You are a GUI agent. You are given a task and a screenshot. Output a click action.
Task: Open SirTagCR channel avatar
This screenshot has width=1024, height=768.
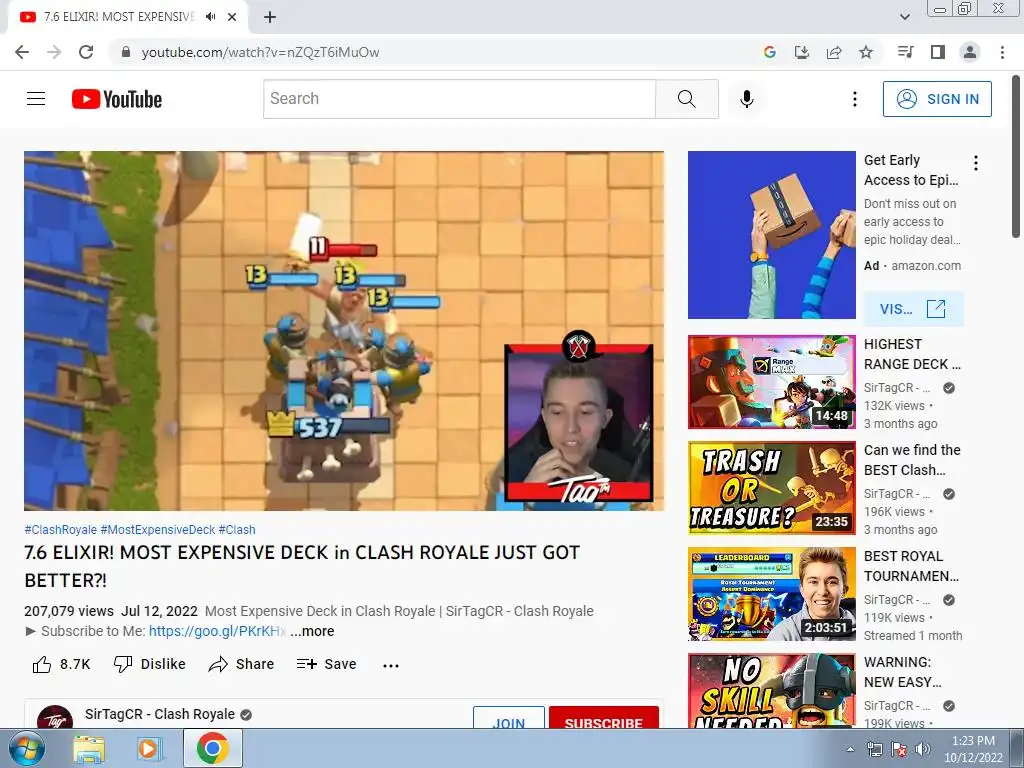[55, 717]
